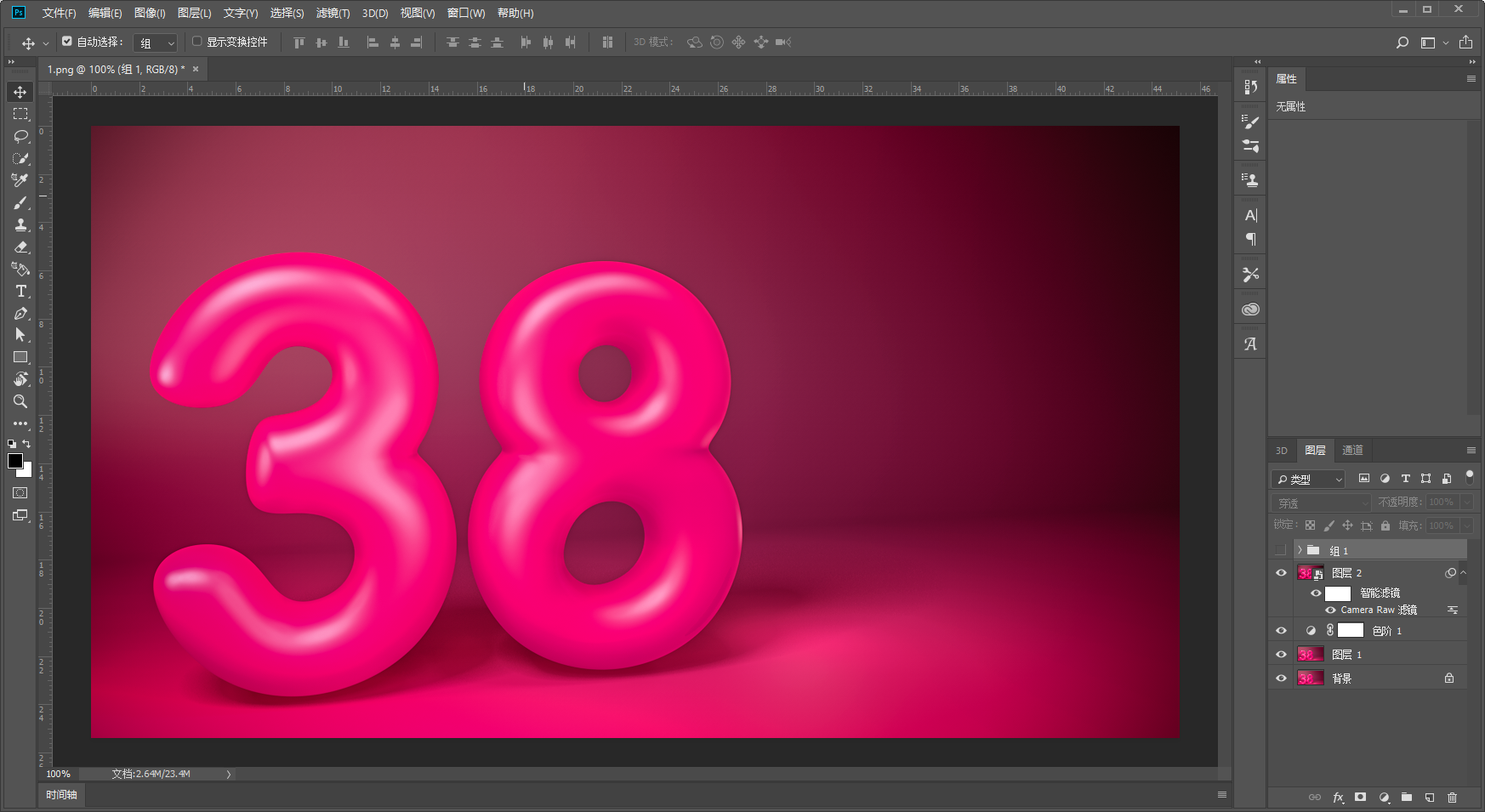Create a new group folder icon

[x=1407, y=798]
